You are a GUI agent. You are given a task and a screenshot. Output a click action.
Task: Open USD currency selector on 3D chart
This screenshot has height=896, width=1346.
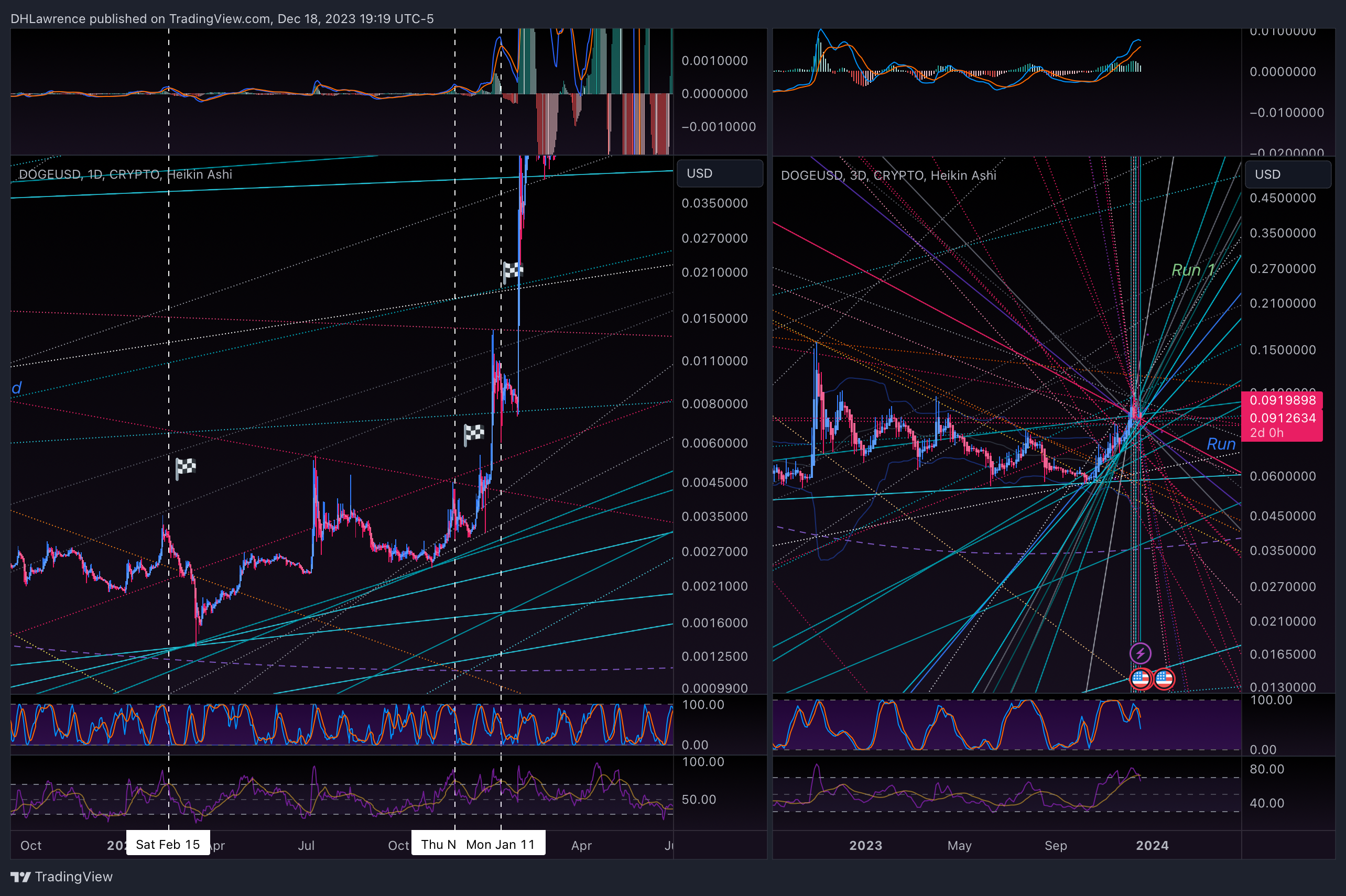(1288, 174)
